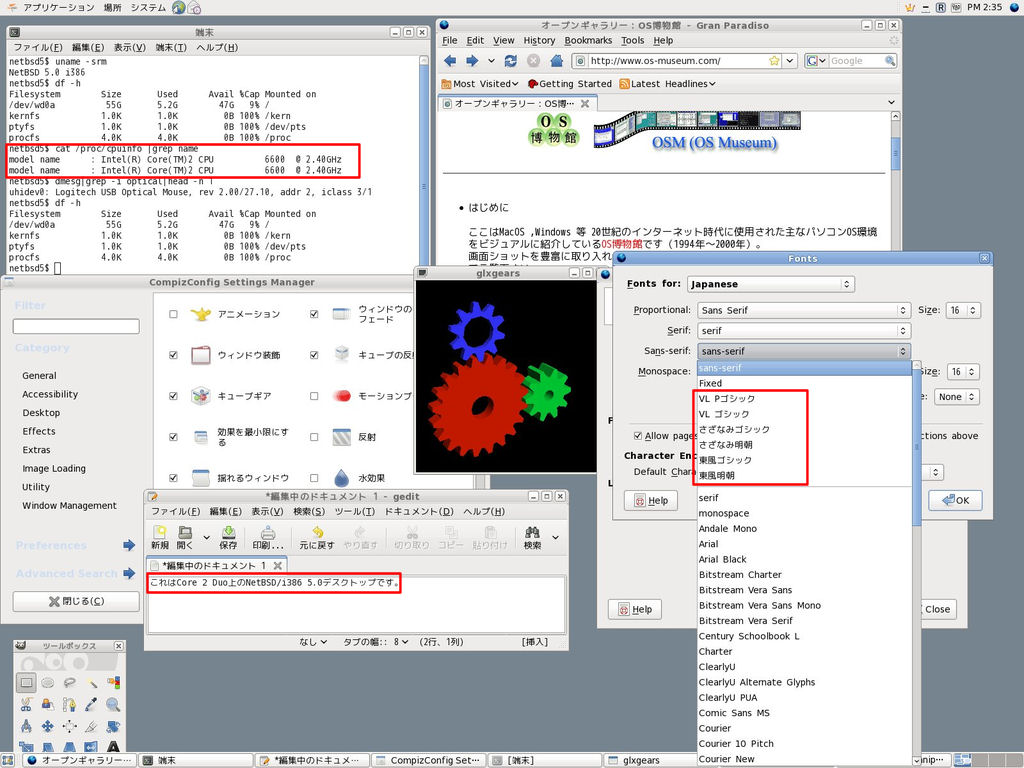Image resolution: width=1024 pixels, height=768 pixels.
Task: Enable the 水効果 plugin checkbox
Action: click(x=314, y=478)
